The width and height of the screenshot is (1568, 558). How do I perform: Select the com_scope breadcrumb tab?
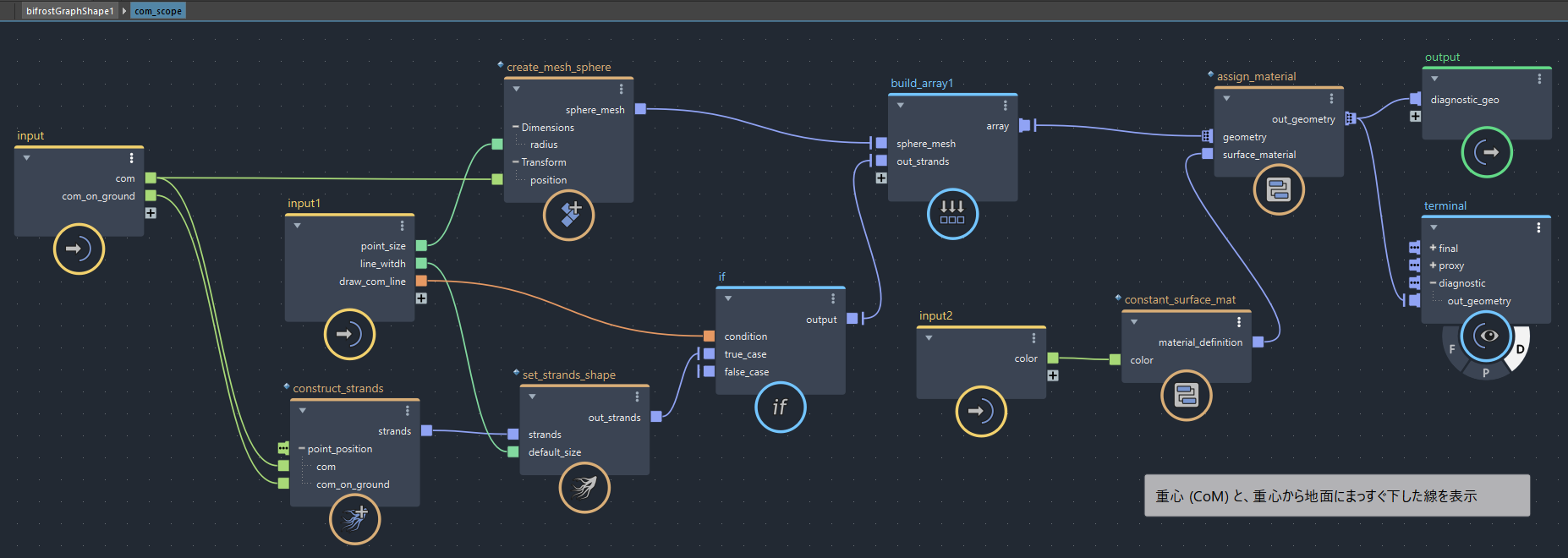158,11
